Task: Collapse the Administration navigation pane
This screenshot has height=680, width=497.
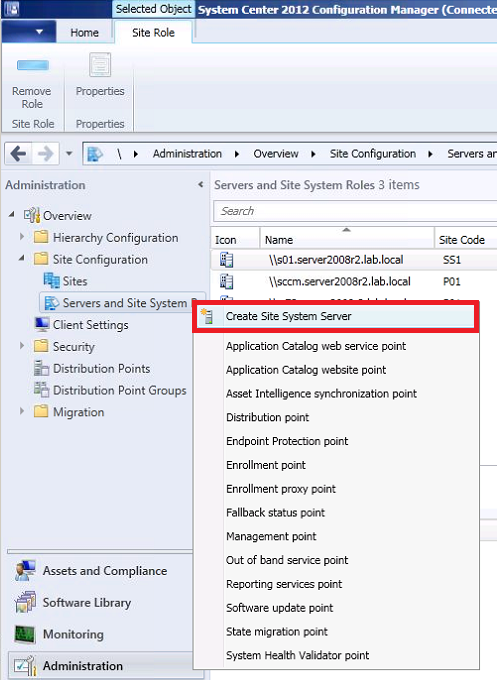Action: 200,185
